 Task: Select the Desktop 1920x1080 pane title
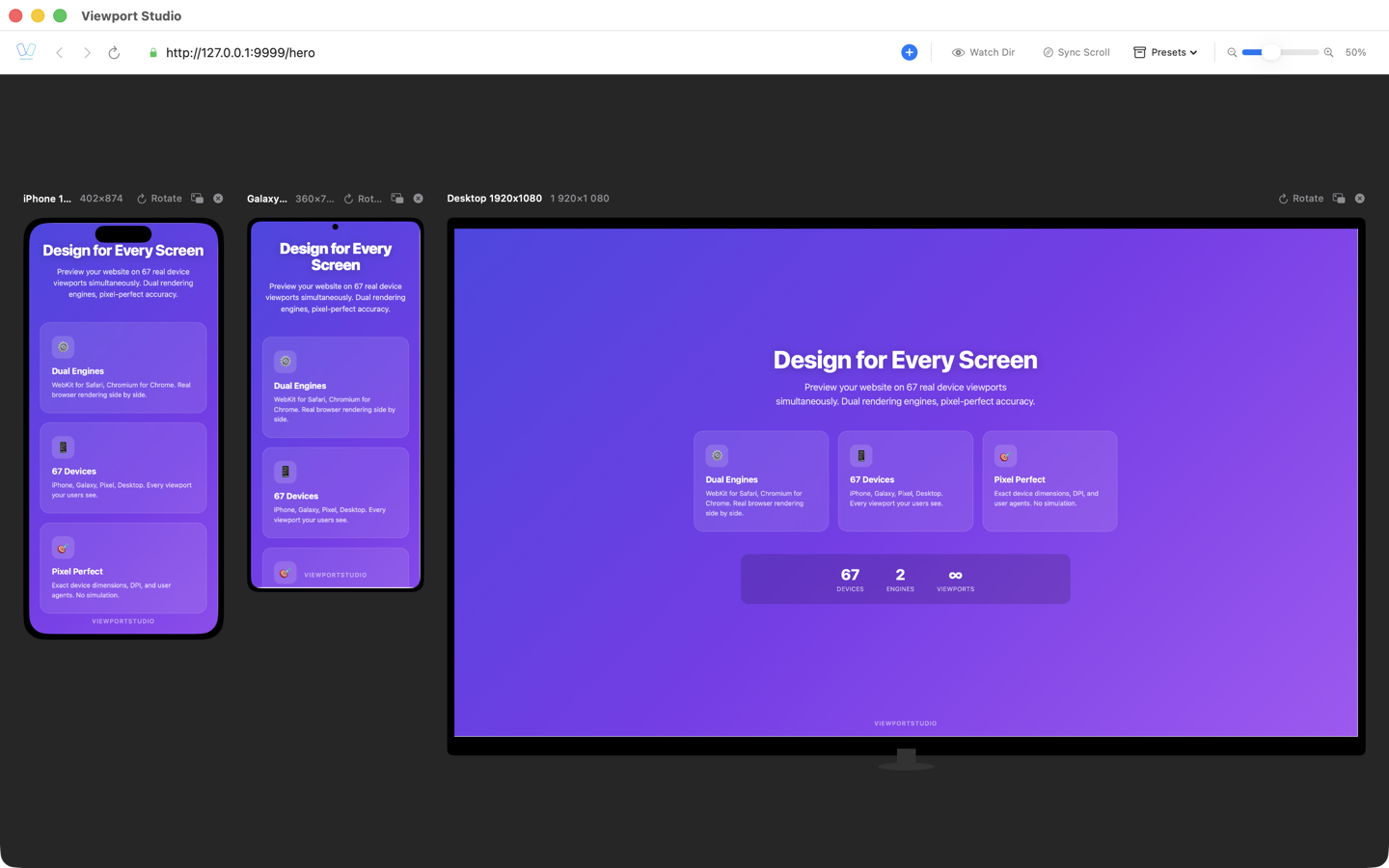[x=494, y=198]
